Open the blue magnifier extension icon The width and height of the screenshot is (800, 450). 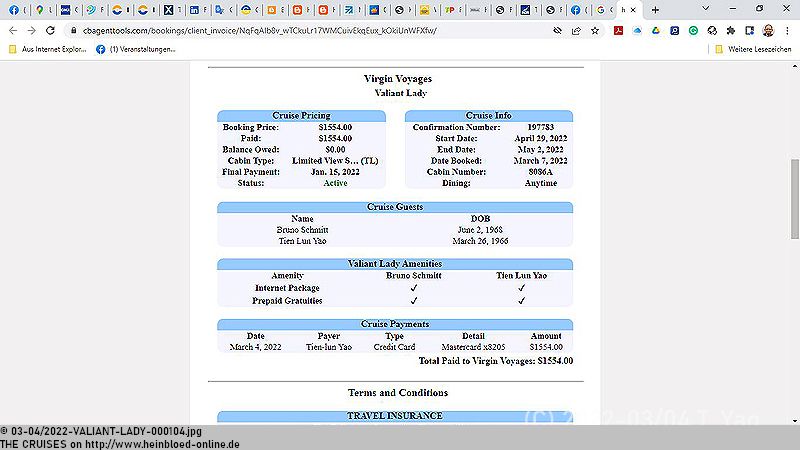point(674,31)
